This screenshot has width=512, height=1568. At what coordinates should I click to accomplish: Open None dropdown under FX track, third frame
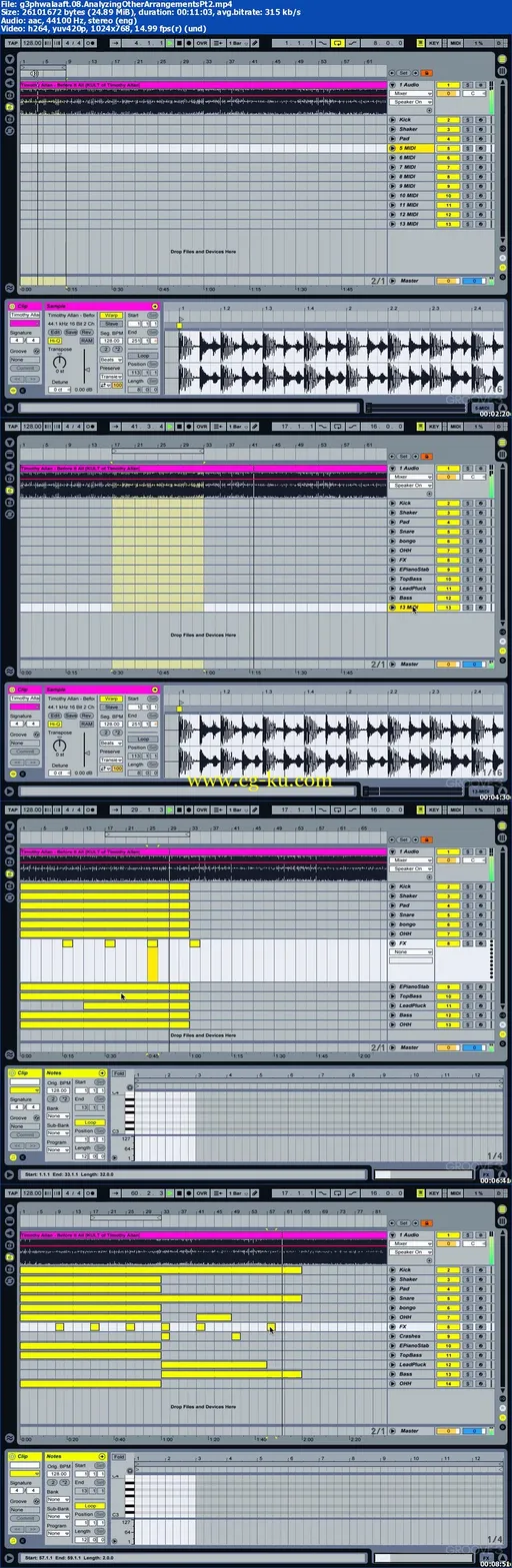411,952
